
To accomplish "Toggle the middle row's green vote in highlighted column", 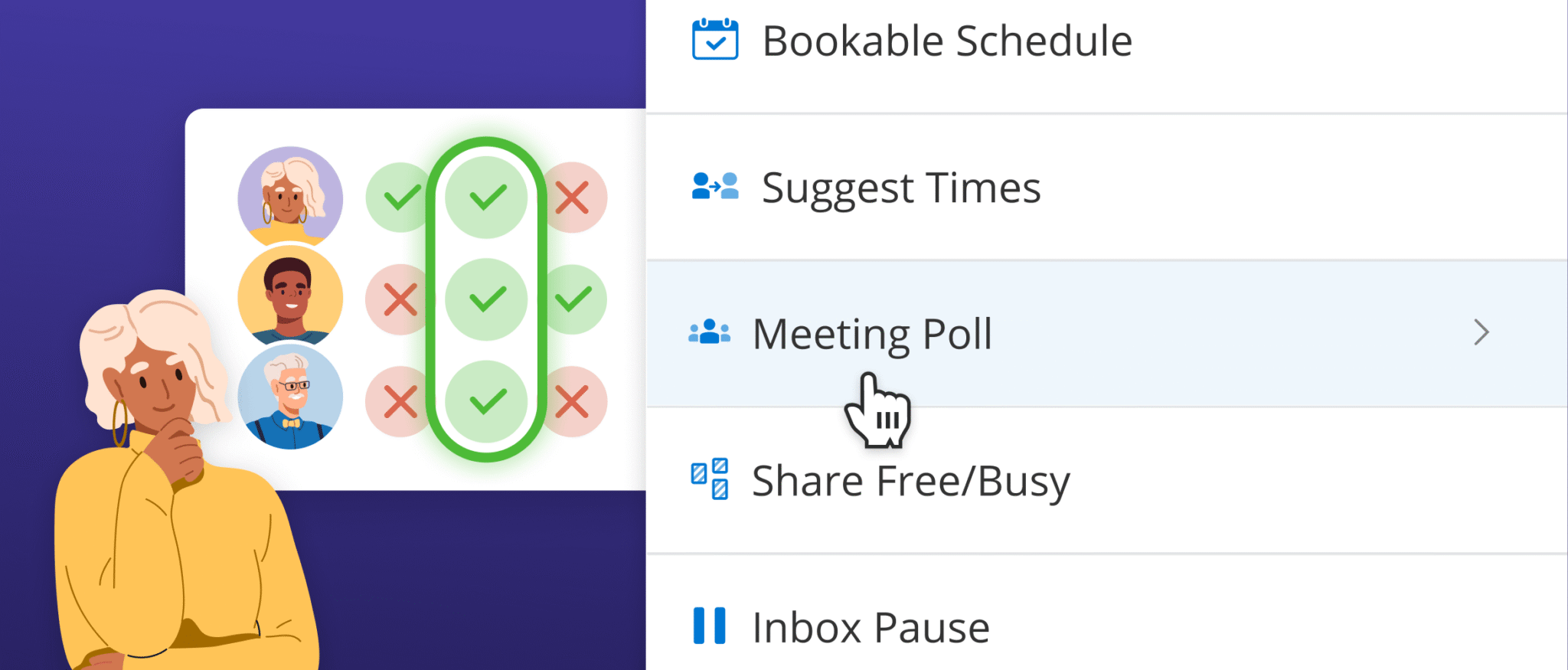I will 486,299.
